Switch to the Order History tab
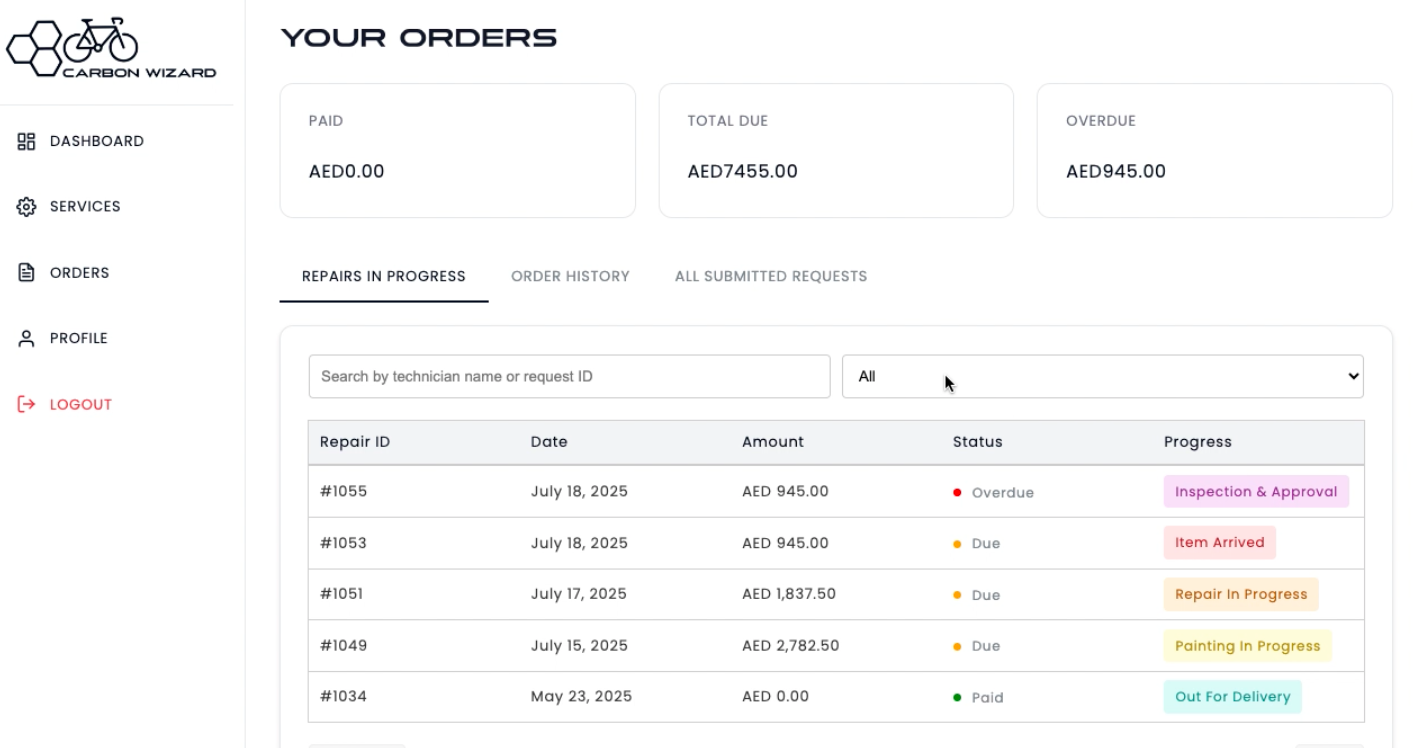This screenshot has width=1414, height=748. tap(569, 276)
